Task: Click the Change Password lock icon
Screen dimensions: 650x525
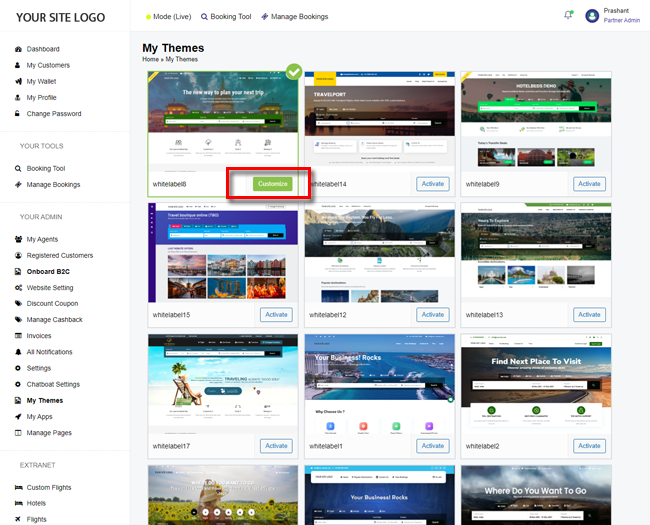Action: pyautogui.click(x=17, y=113)
